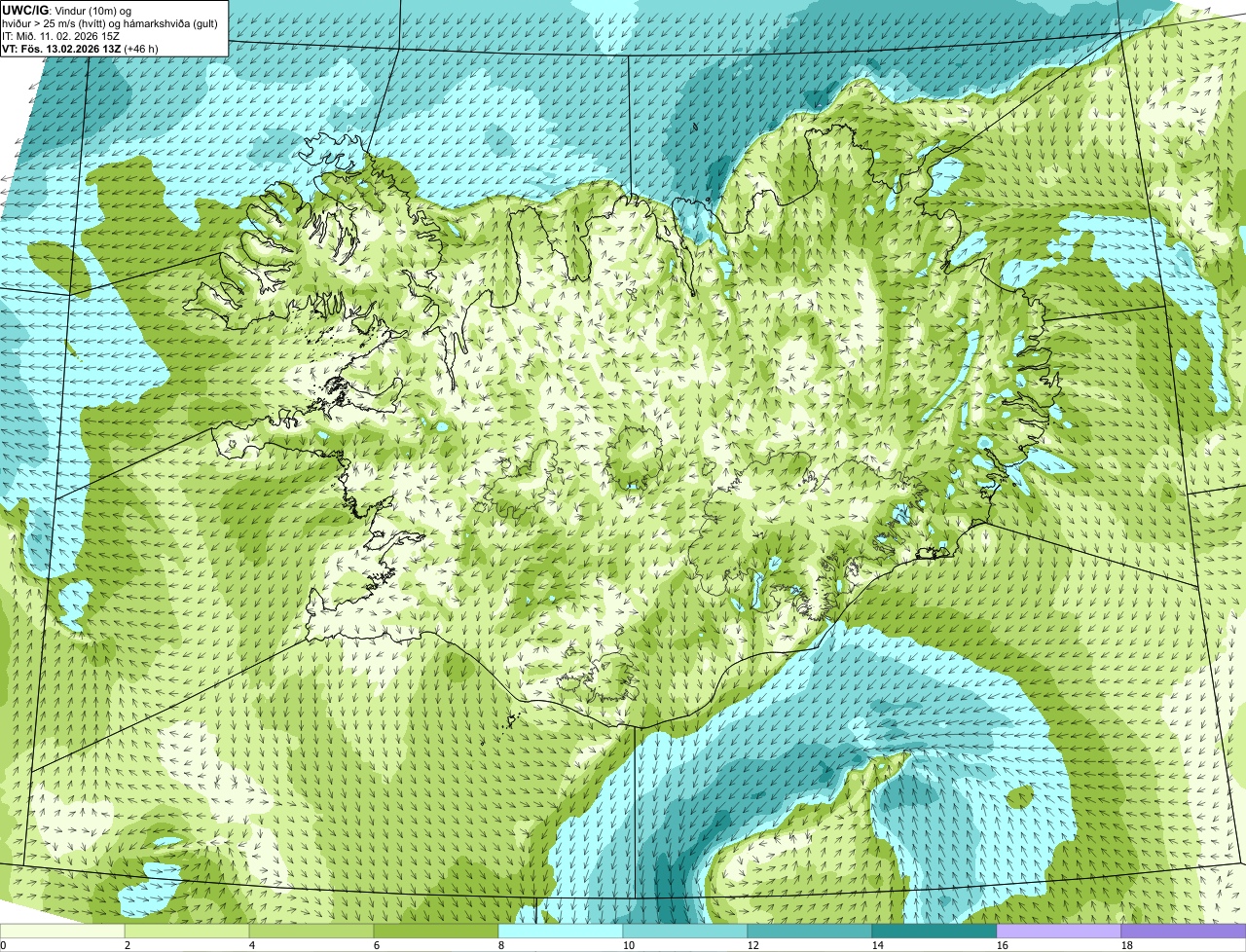Pick the 4–6 m/s green legend swatch
This screenshot has width=1246, height=952.
[x=311, y=931]
